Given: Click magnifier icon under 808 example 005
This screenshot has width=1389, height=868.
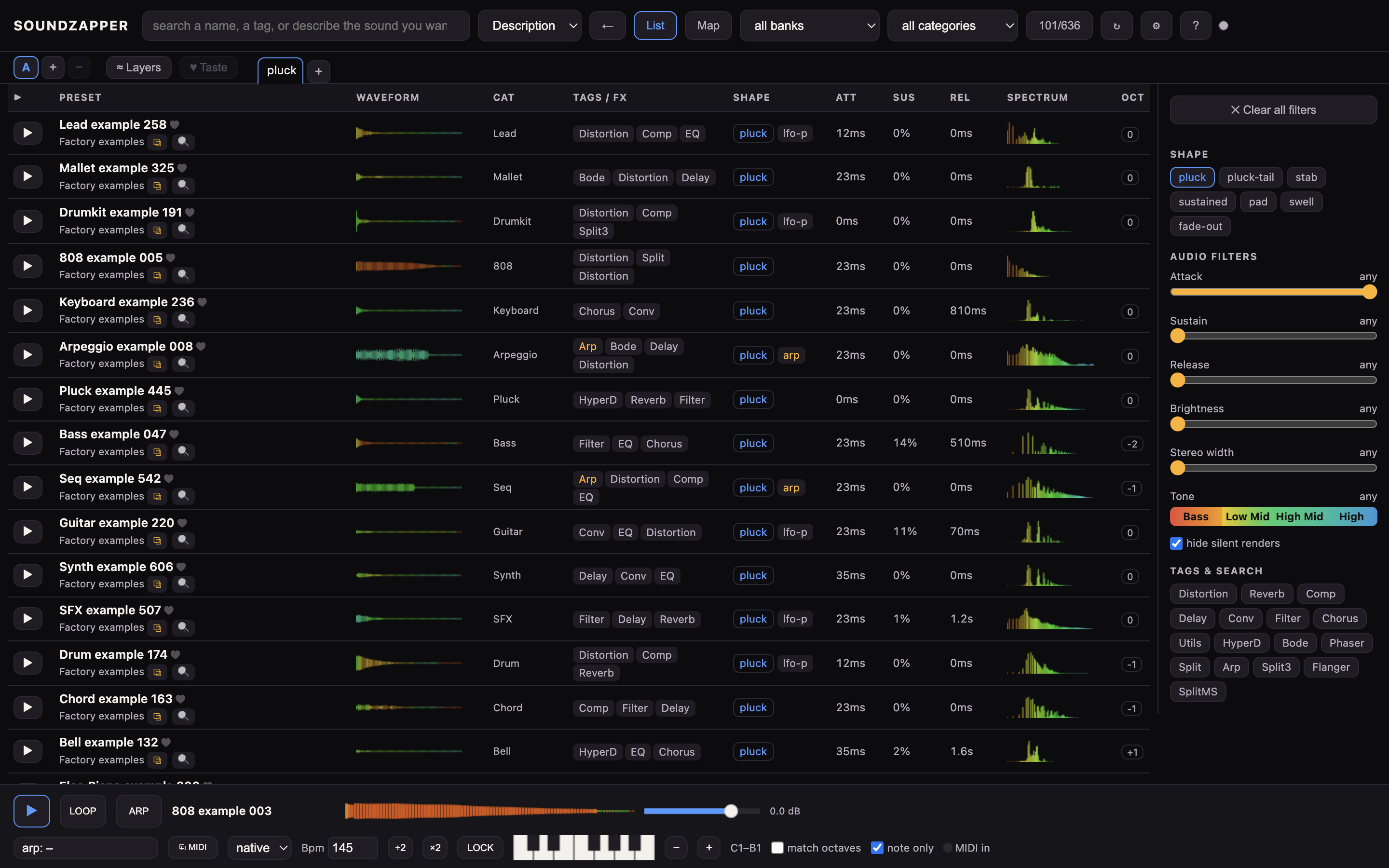Looking at the screenshot, I should click(x=182, y=275).
